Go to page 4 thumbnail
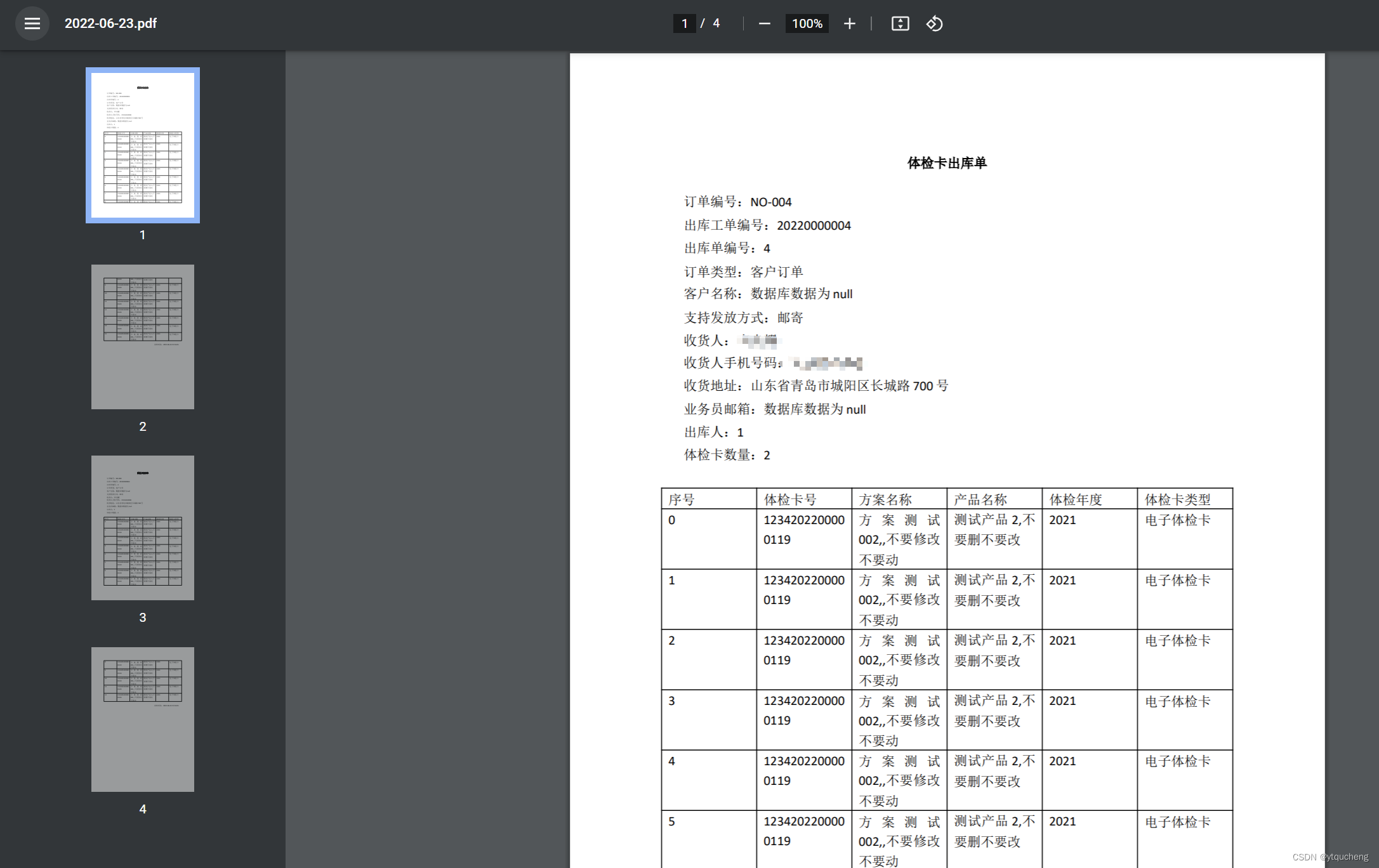This screenshot has width=1379, height=868. (x=143, y=720)
